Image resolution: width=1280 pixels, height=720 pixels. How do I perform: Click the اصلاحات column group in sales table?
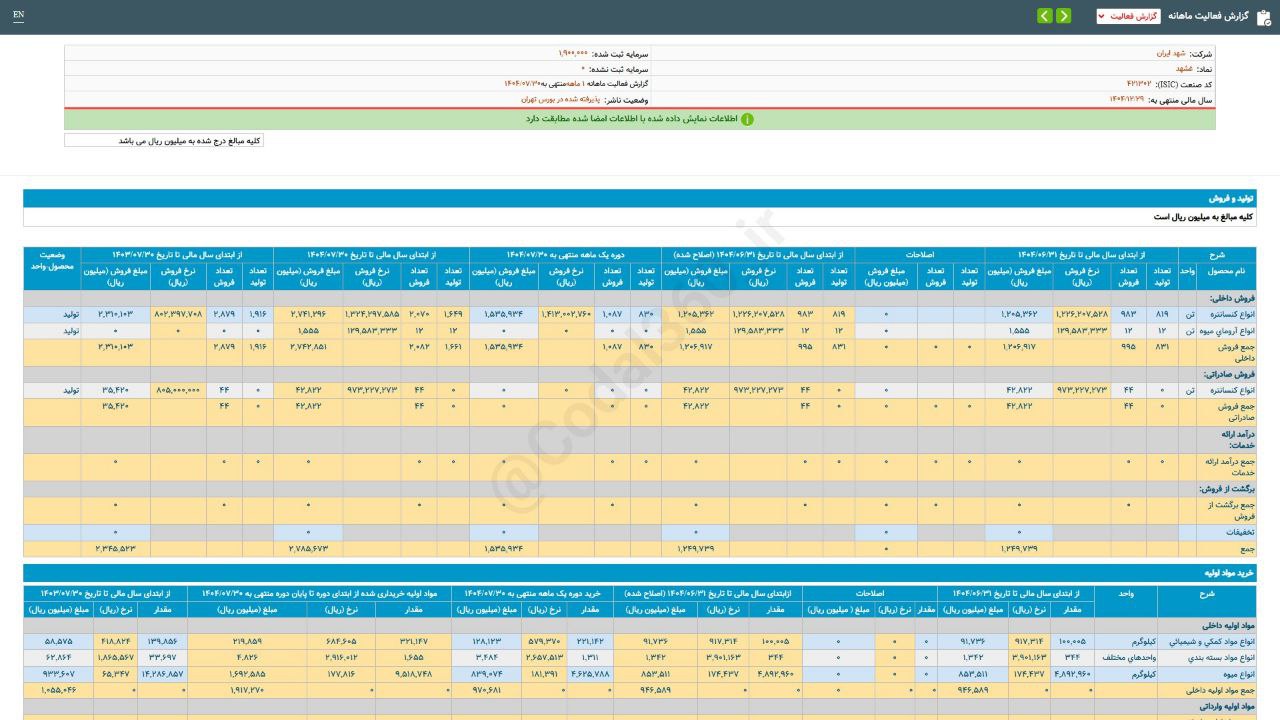click(918, 255)
